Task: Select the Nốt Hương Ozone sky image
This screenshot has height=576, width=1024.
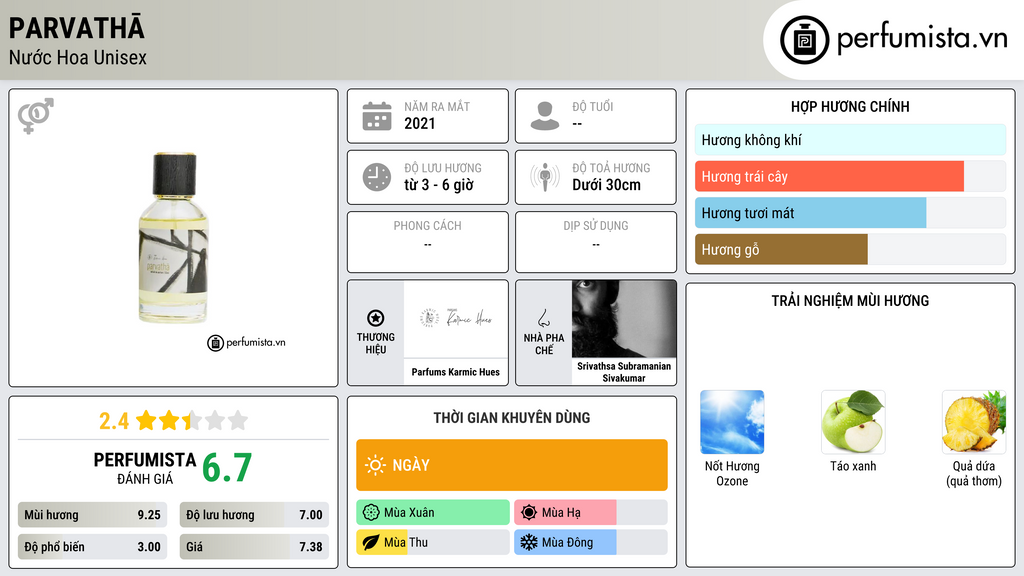Action: (x=732, y=422)
